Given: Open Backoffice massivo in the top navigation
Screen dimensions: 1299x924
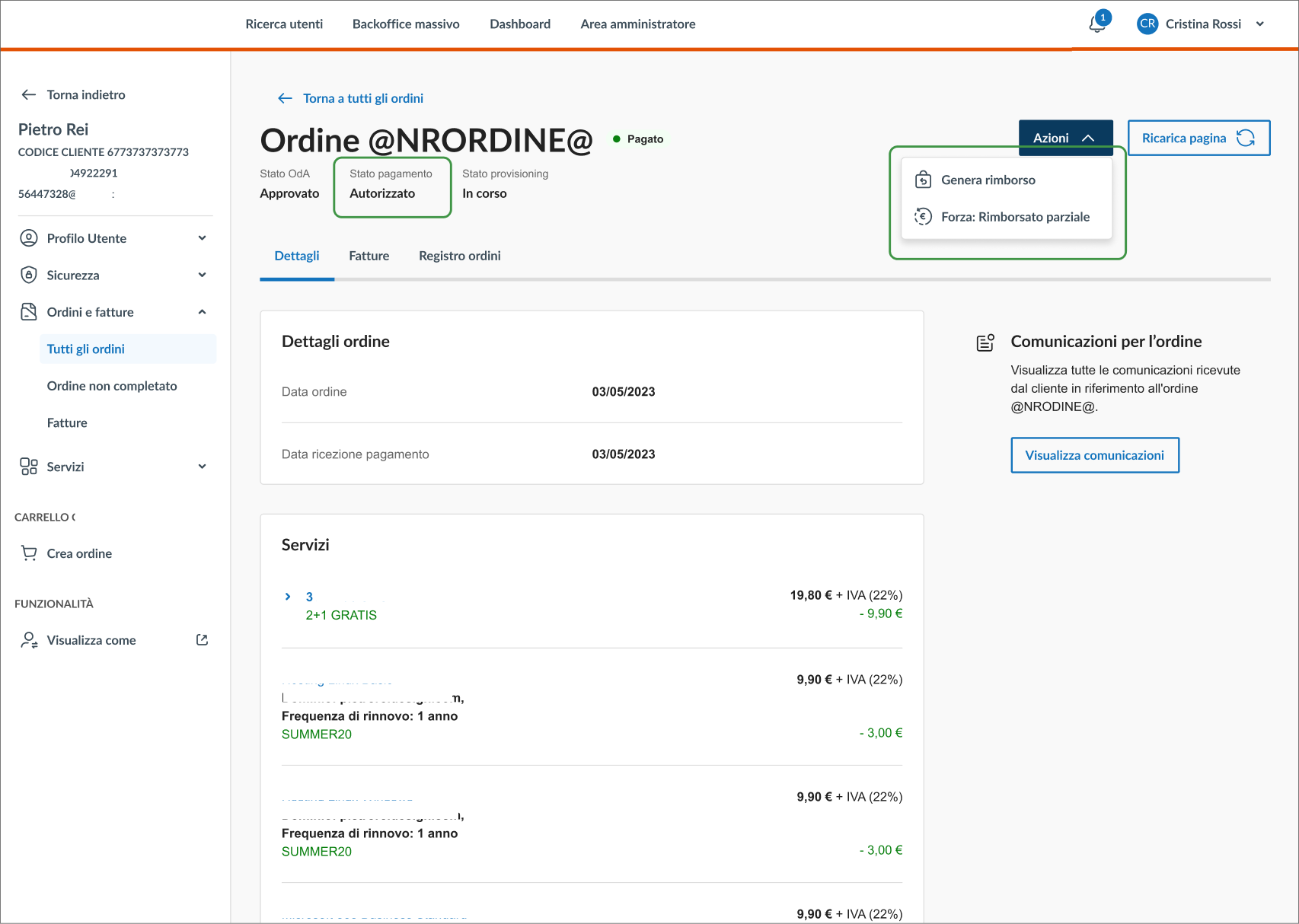Looking at the screenshot, I should point(405,24).
